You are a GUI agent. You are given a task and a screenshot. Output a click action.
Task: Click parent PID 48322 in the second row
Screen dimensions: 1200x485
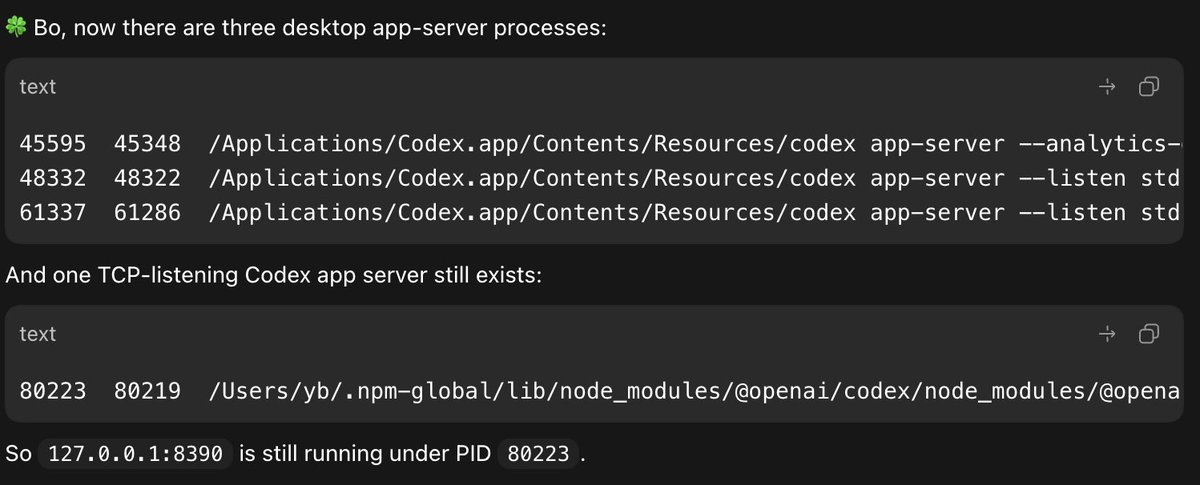click(148, 179)
